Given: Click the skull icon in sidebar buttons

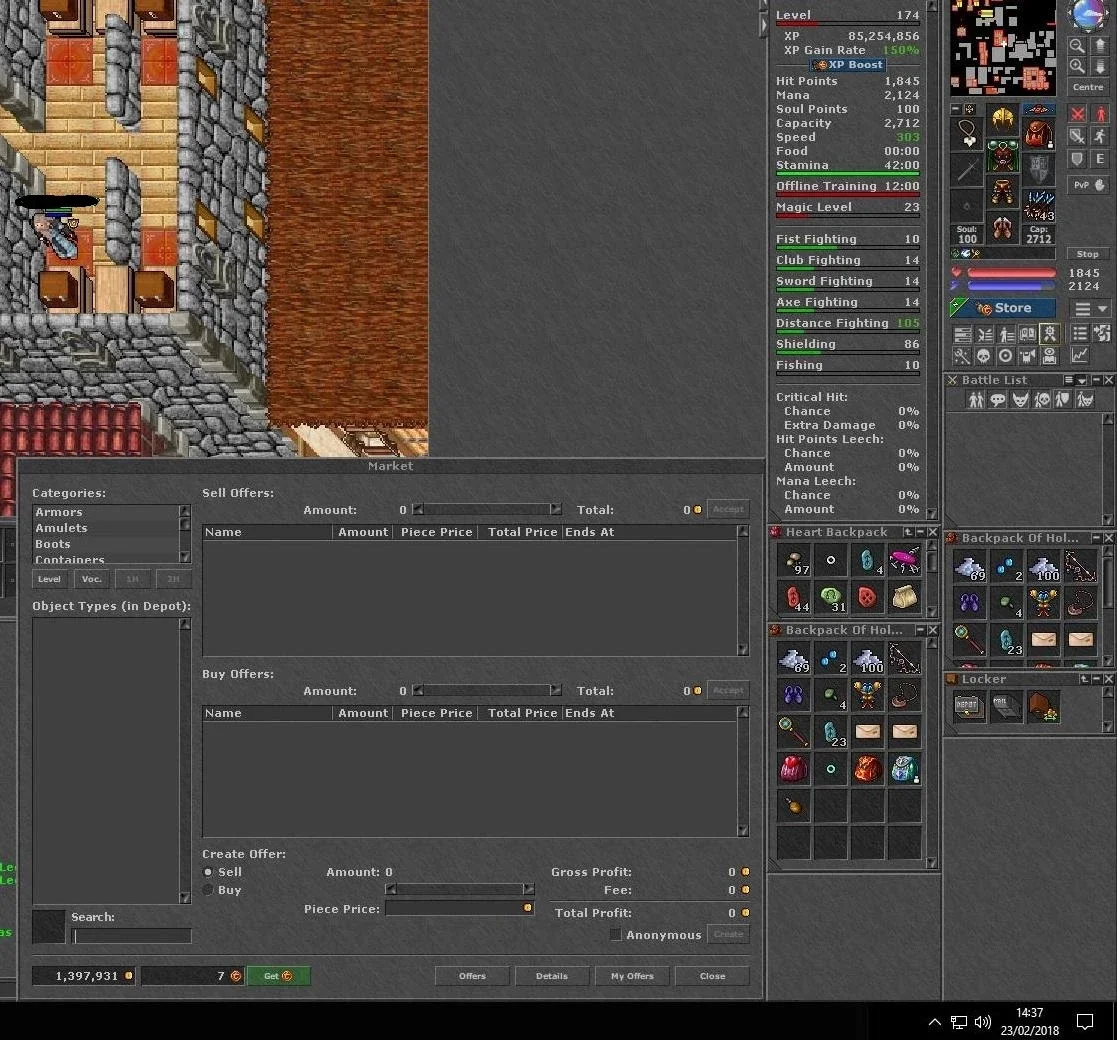Looking at the screenshot, I should pyautogui.click(x=983, y=355).
